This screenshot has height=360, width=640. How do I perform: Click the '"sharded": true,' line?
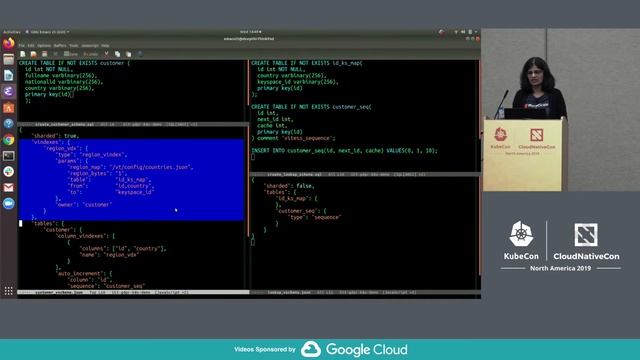point(55,136)
